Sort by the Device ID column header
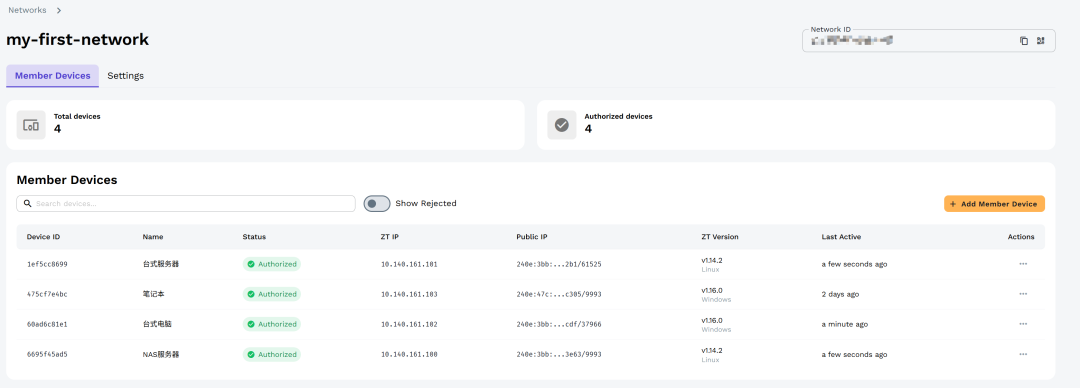 click(43, 237)
